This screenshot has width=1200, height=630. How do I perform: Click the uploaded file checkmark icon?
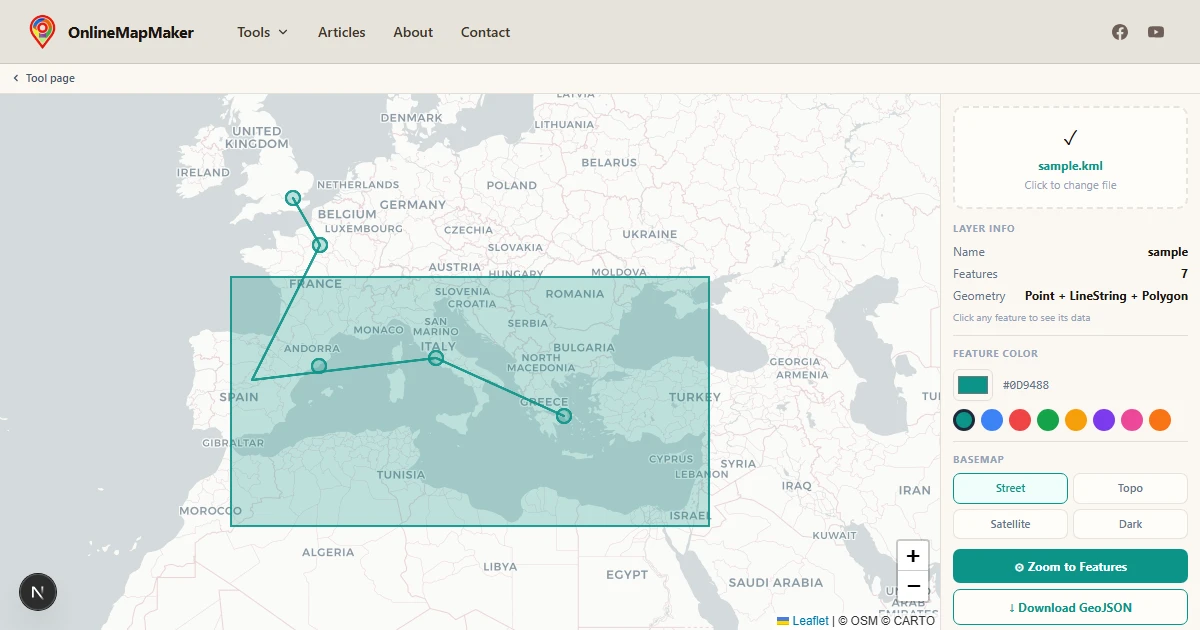[1070, 138]
